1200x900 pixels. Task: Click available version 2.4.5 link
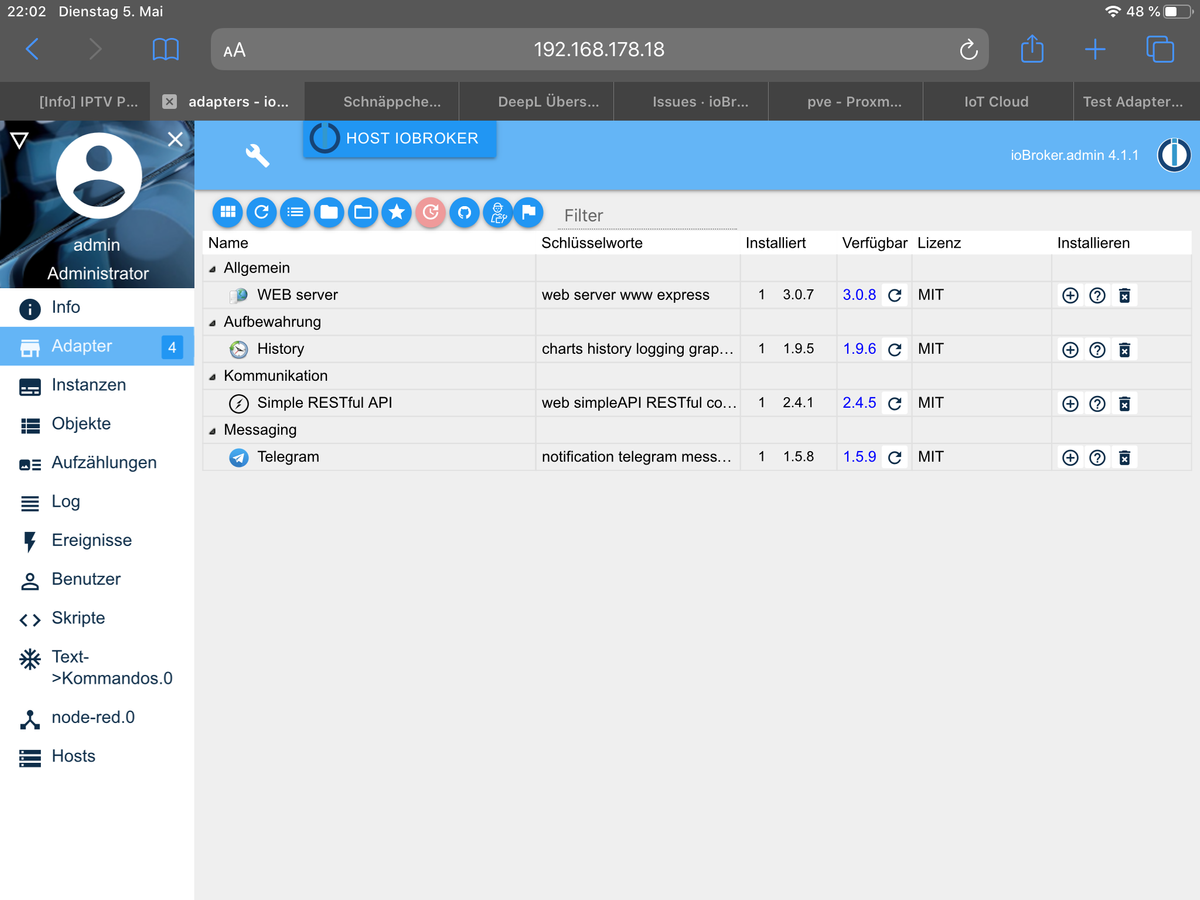point(859,403)
